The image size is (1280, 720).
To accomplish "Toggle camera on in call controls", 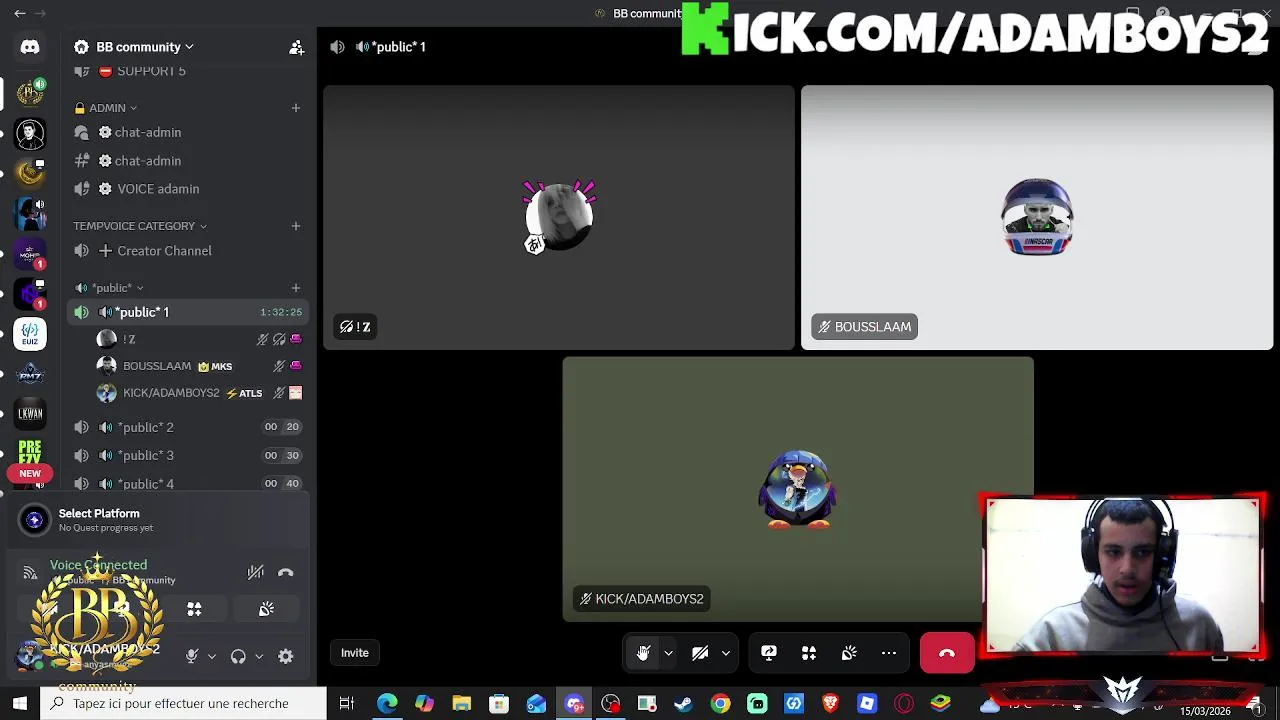I will (x=700, y=653).
